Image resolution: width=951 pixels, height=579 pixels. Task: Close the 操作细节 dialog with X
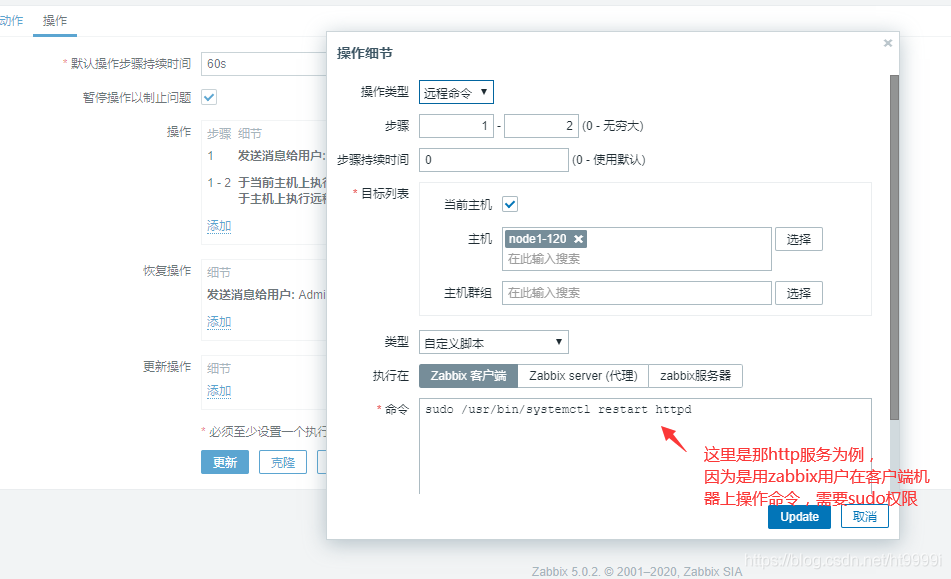tap(887, 43)
